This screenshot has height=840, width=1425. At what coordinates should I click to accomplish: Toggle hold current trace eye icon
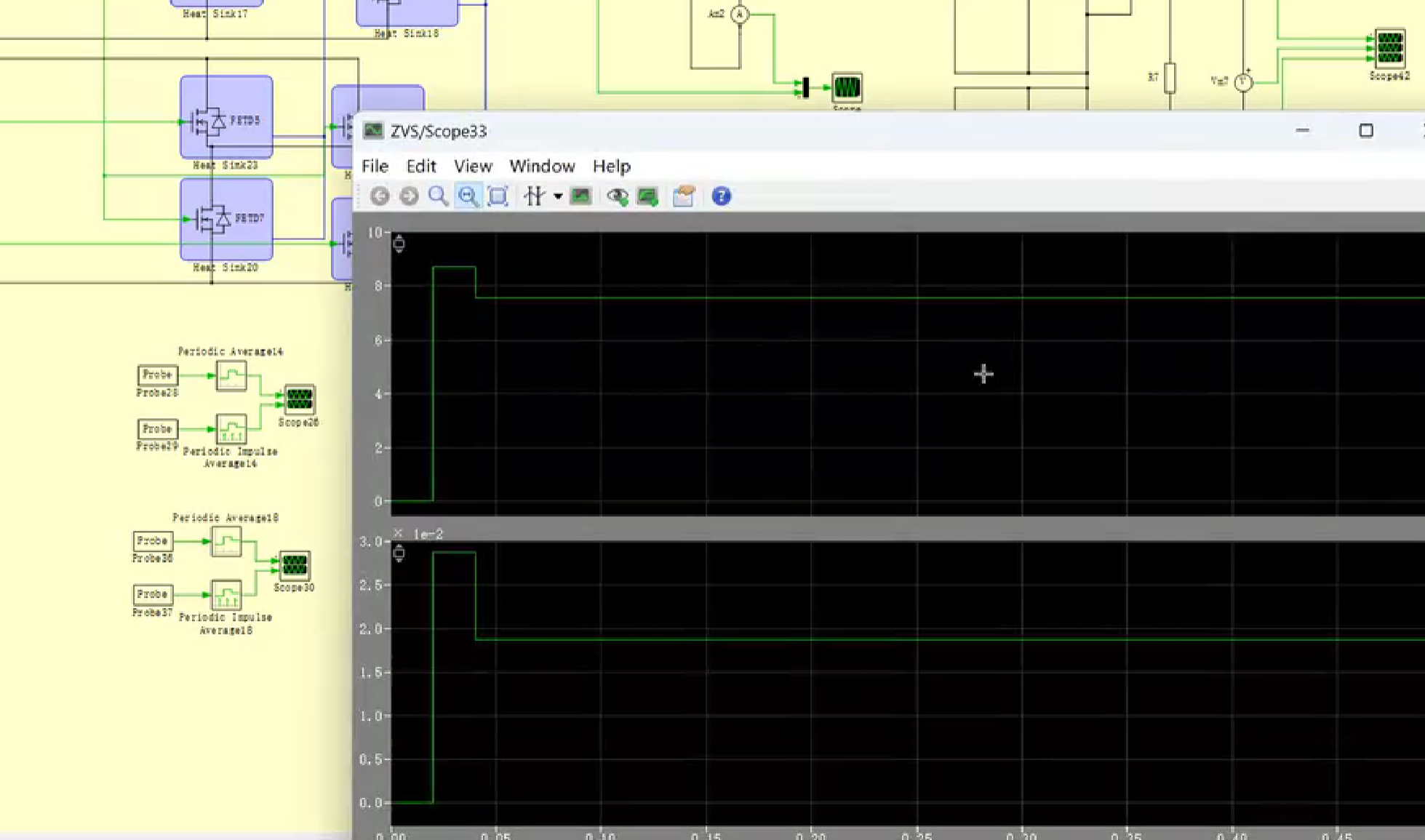[x=618, y=196]
